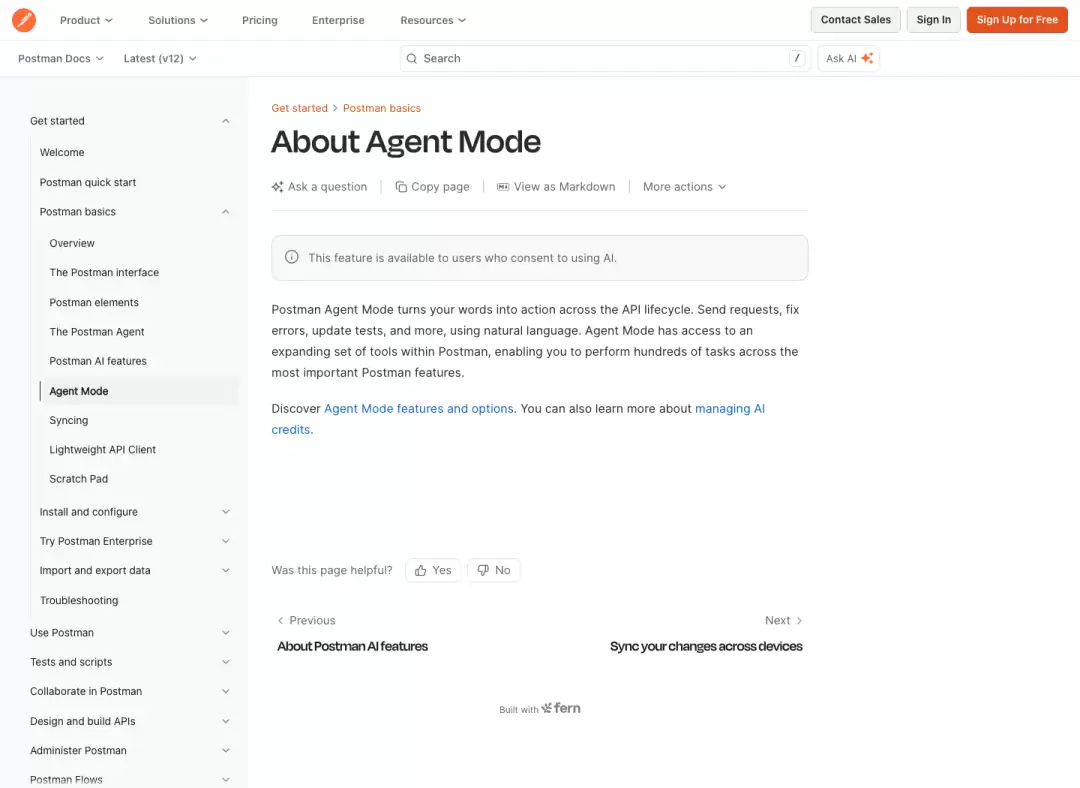The height and width of the screenshot is (788, 1080).
Task: Click the Postman basics breadcrumb link
Action: 382,108
